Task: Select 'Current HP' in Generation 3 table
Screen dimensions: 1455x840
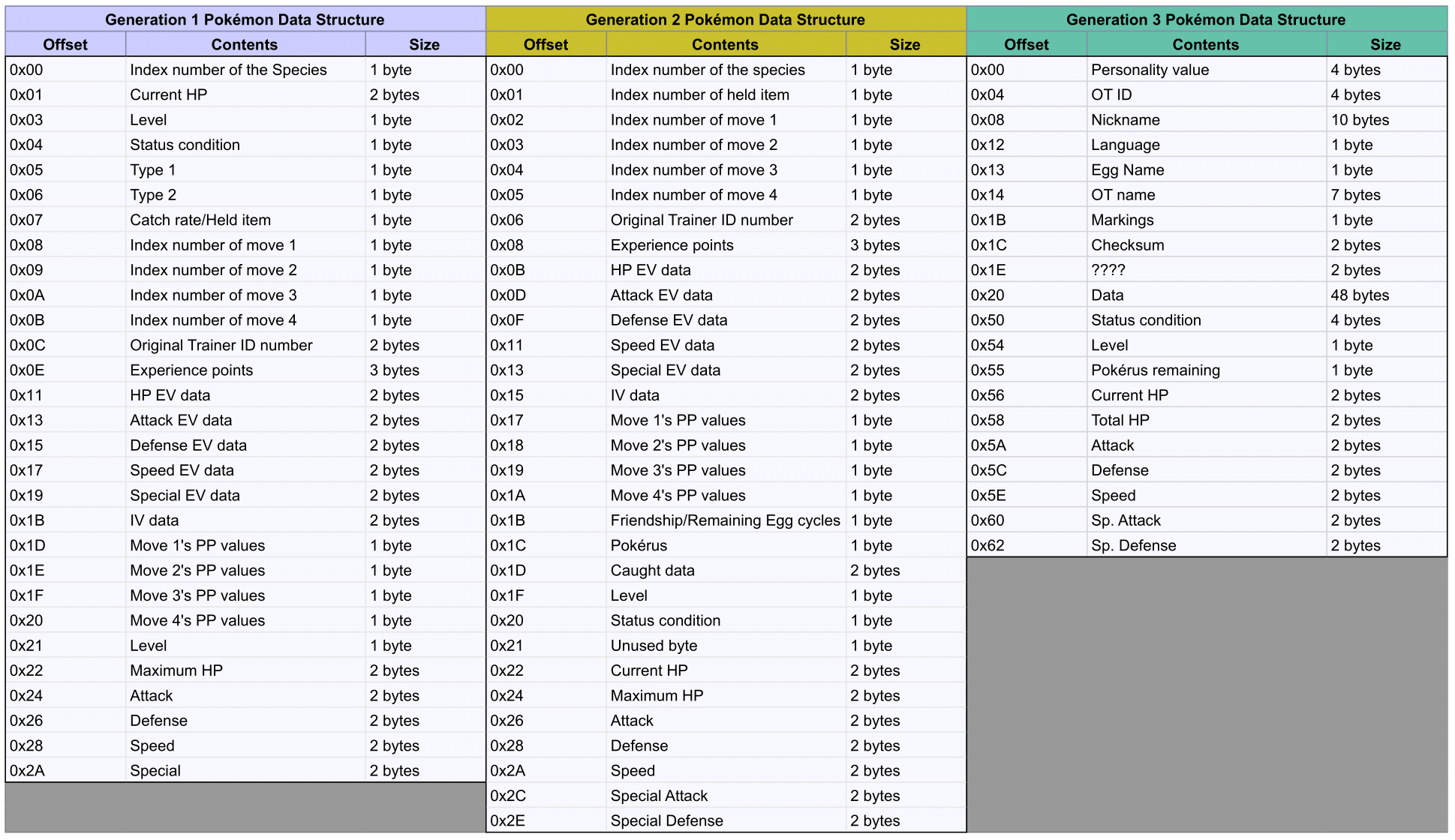Action: point(1207,395)
